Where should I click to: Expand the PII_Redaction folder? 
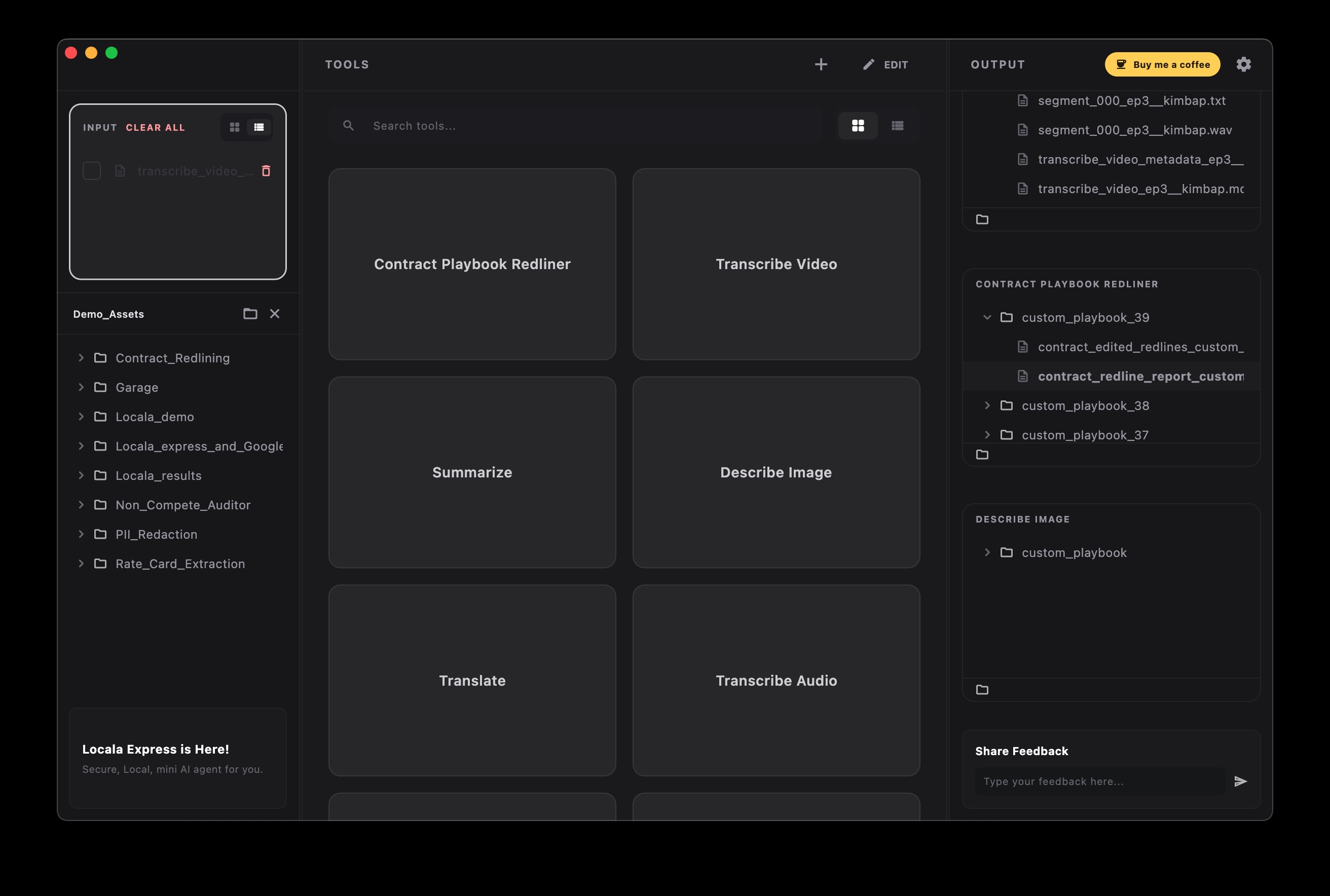point(81,534)
